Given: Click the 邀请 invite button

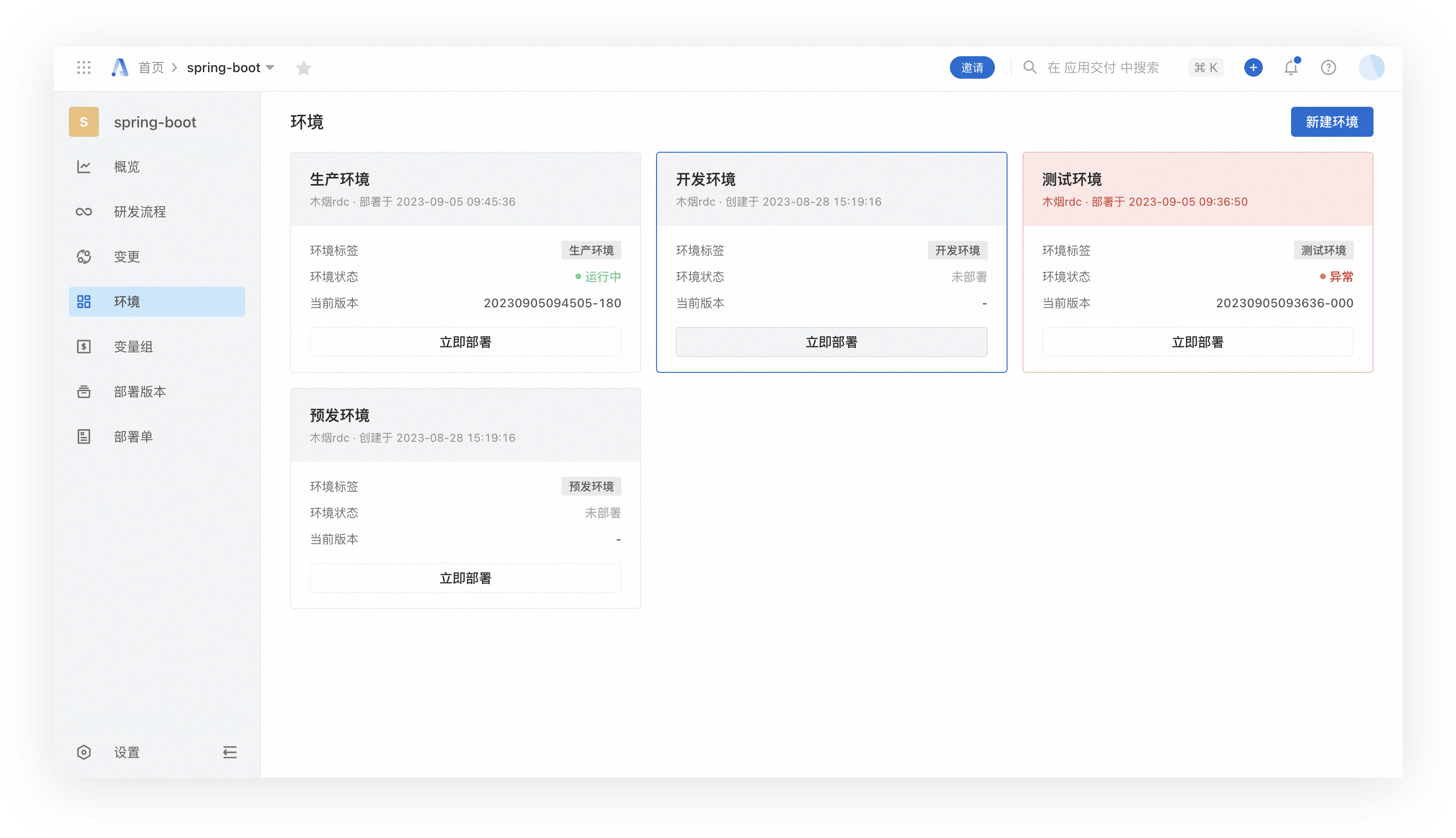Looking at the screenshot, I should tap(972, 67).
